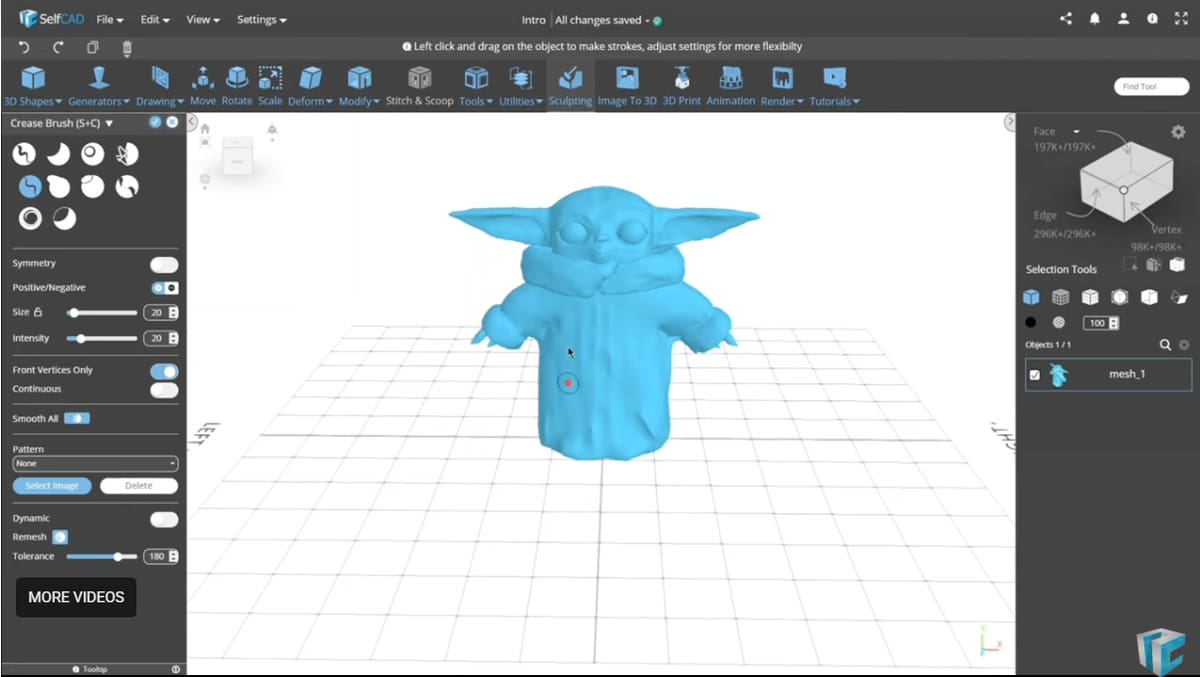Click the Size slider track
The width and height of the screenshot is (1200, 677).
point(102,313)
